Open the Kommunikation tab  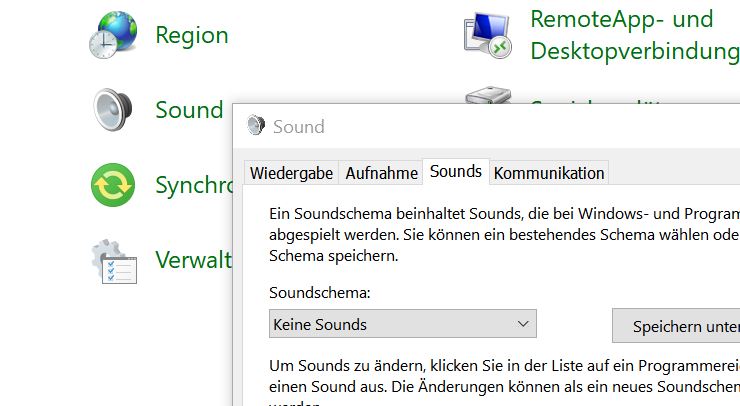coord(549,173)
